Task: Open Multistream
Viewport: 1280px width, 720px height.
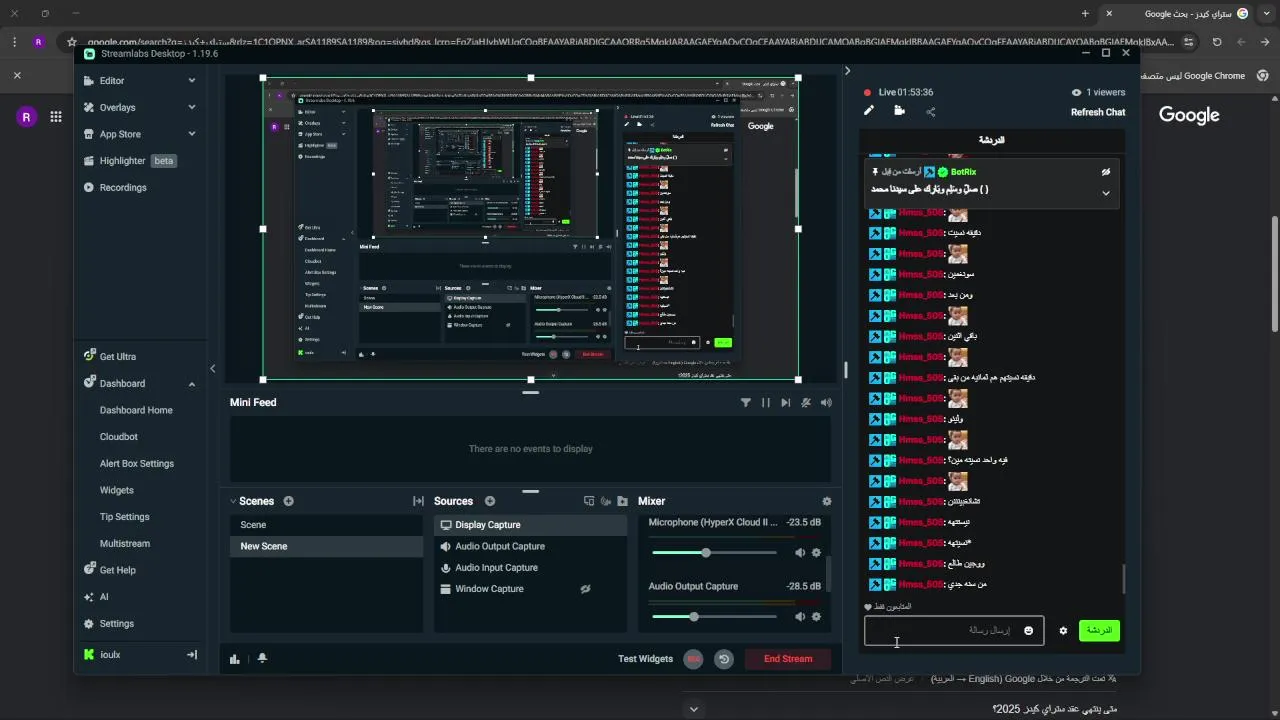Action: click(x=125, y=544)
